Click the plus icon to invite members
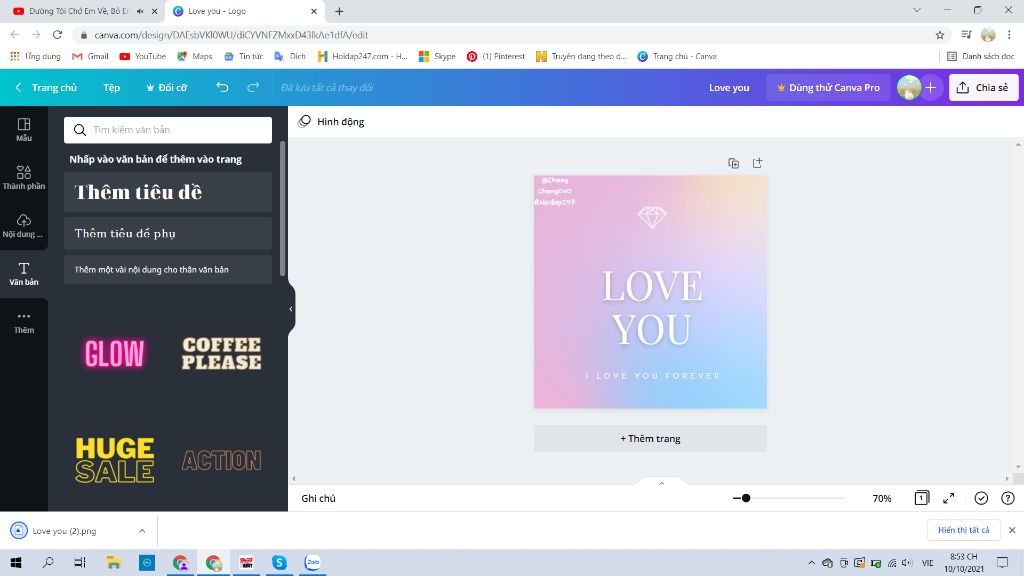The image size is (1024, 576). click(x=931, y=88)
